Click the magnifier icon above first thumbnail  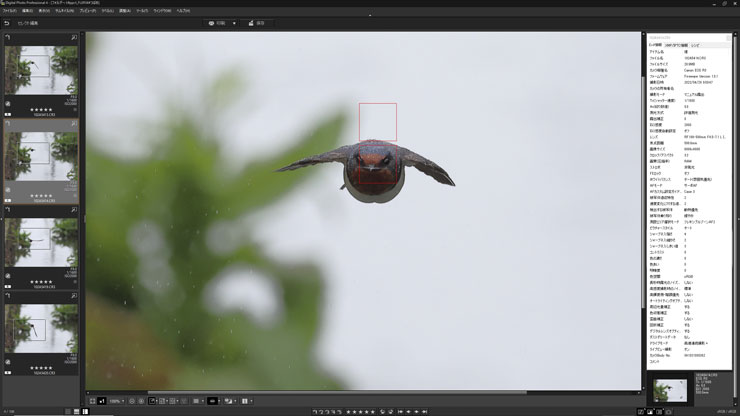click(74, 37)
